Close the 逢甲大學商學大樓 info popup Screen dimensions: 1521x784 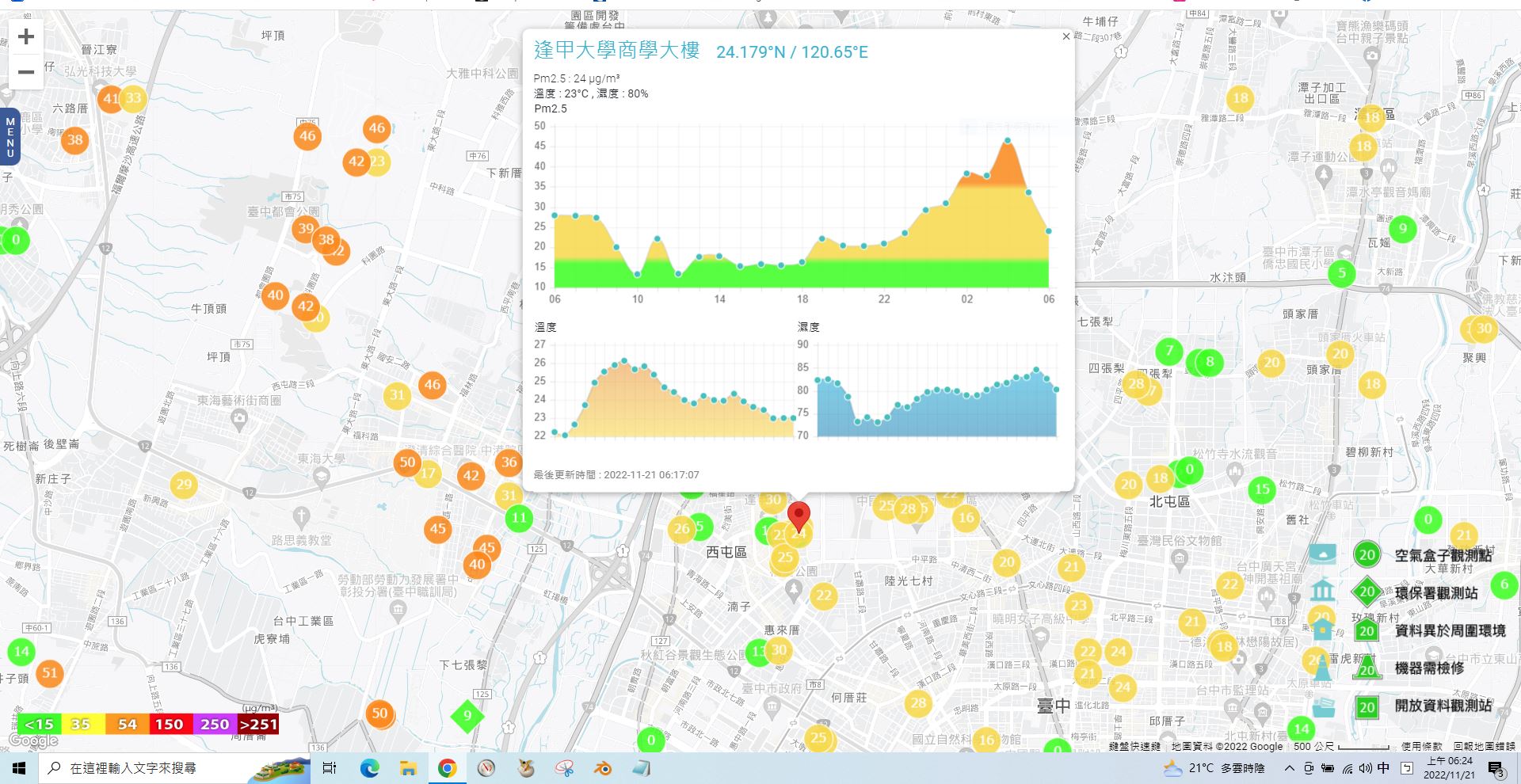(1065, 36)
